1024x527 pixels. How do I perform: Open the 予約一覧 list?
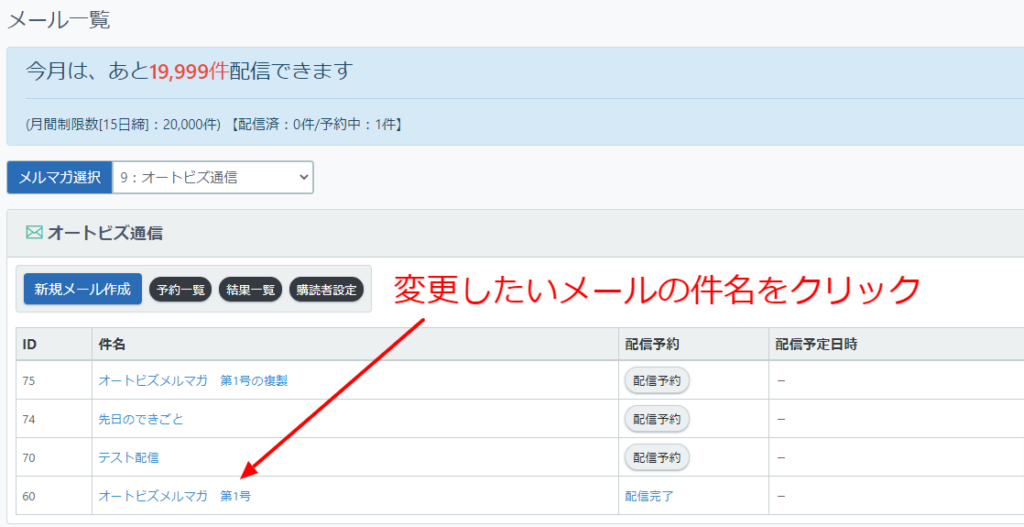tap(180, 290)
